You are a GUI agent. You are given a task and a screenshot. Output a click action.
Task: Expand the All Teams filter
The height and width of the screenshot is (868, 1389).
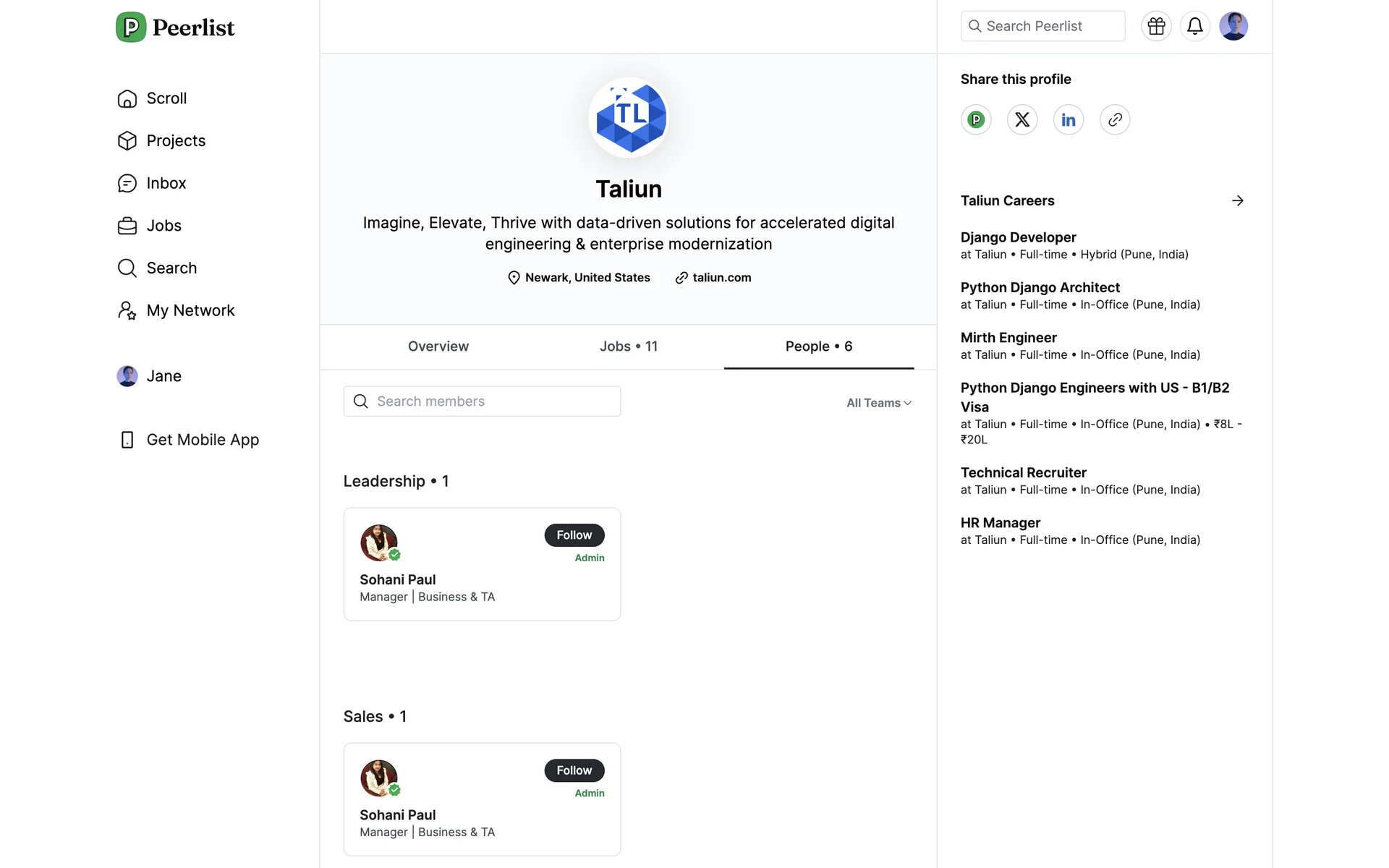click(878, 402)
